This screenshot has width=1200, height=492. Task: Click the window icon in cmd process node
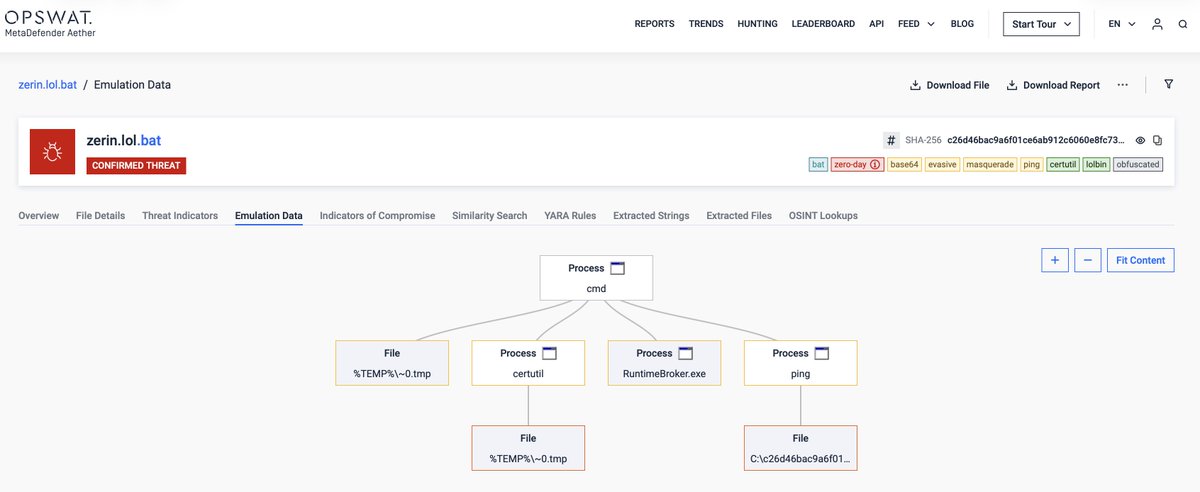(x=618, y=268)
